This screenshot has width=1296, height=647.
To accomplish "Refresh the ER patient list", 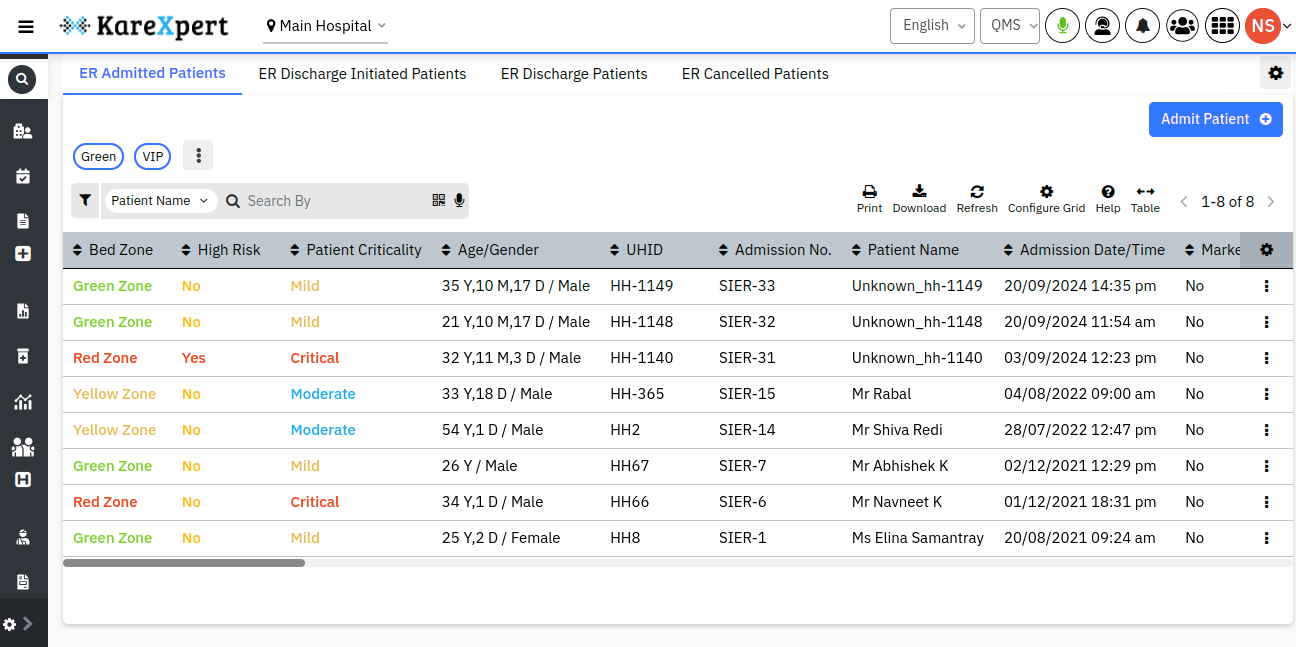I will [977, 197].
